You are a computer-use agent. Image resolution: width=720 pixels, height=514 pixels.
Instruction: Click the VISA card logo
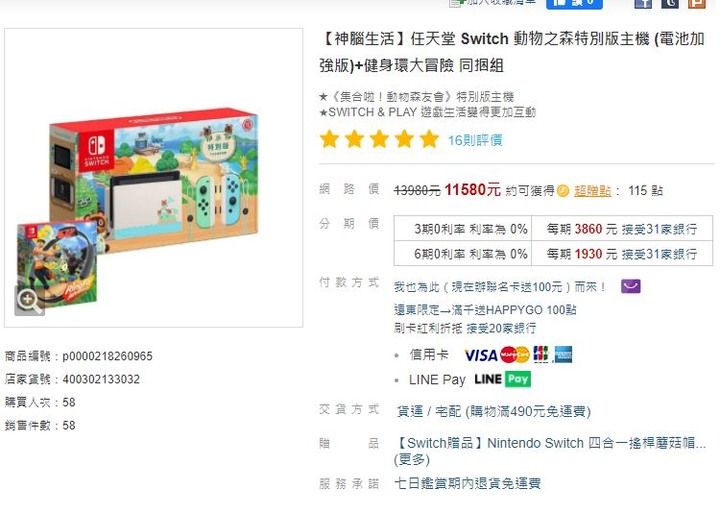tap(481, 355)
